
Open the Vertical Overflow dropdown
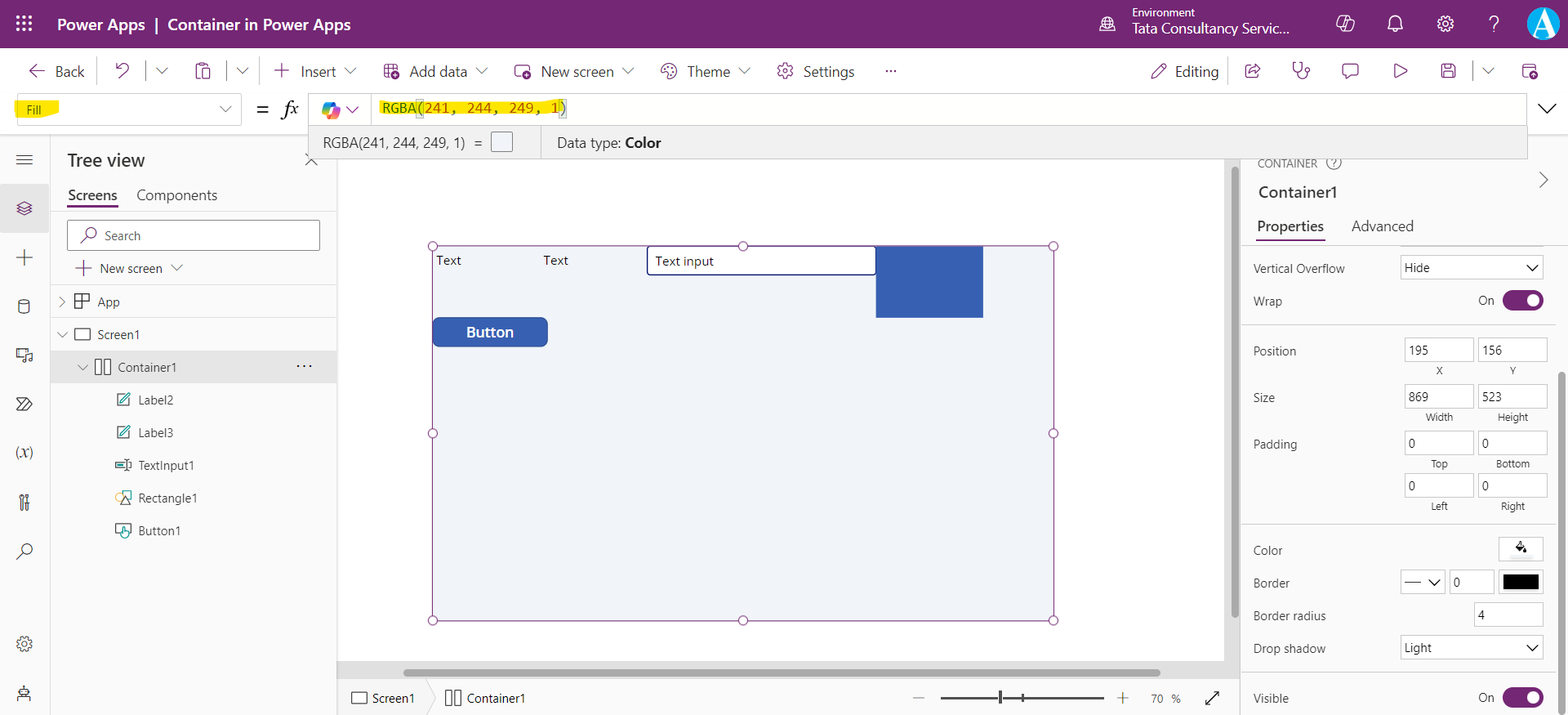pyautogui.click(x=1471, y=268)
